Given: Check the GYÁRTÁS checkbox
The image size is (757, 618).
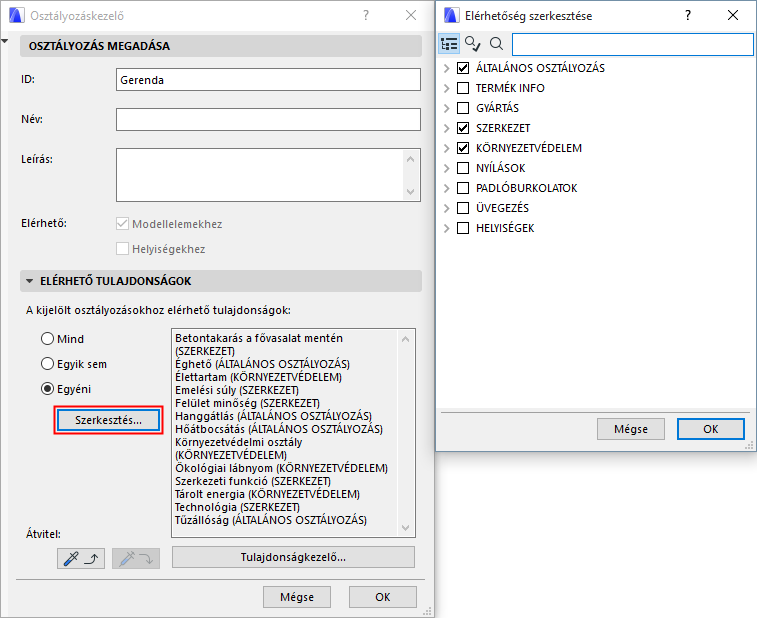Looking at the screenshot, I should pos(463,108).
